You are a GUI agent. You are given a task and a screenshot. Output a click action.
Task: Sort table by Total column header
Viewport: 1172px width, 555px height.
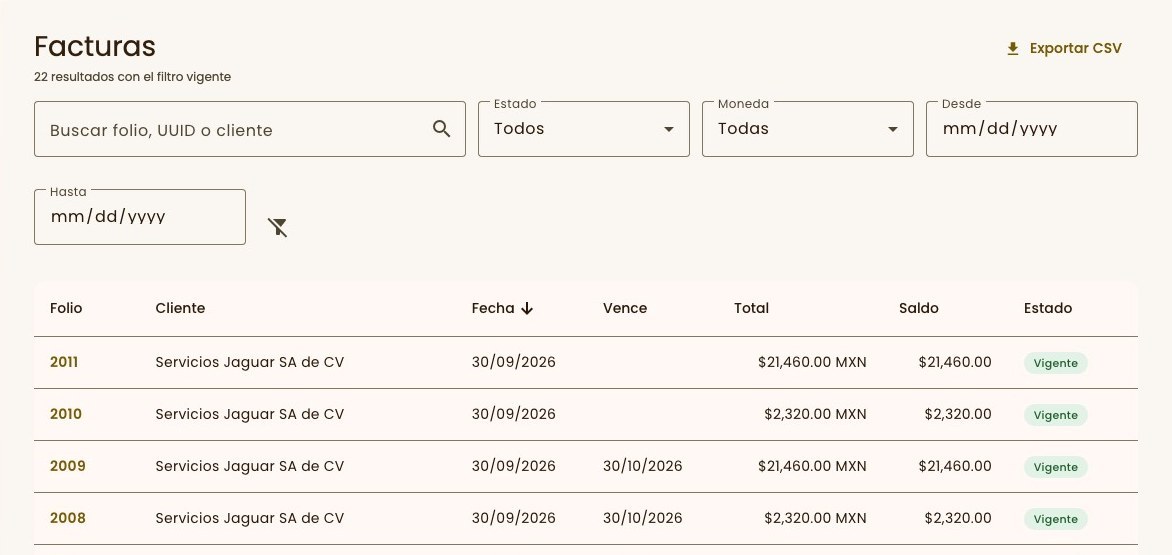751,308
